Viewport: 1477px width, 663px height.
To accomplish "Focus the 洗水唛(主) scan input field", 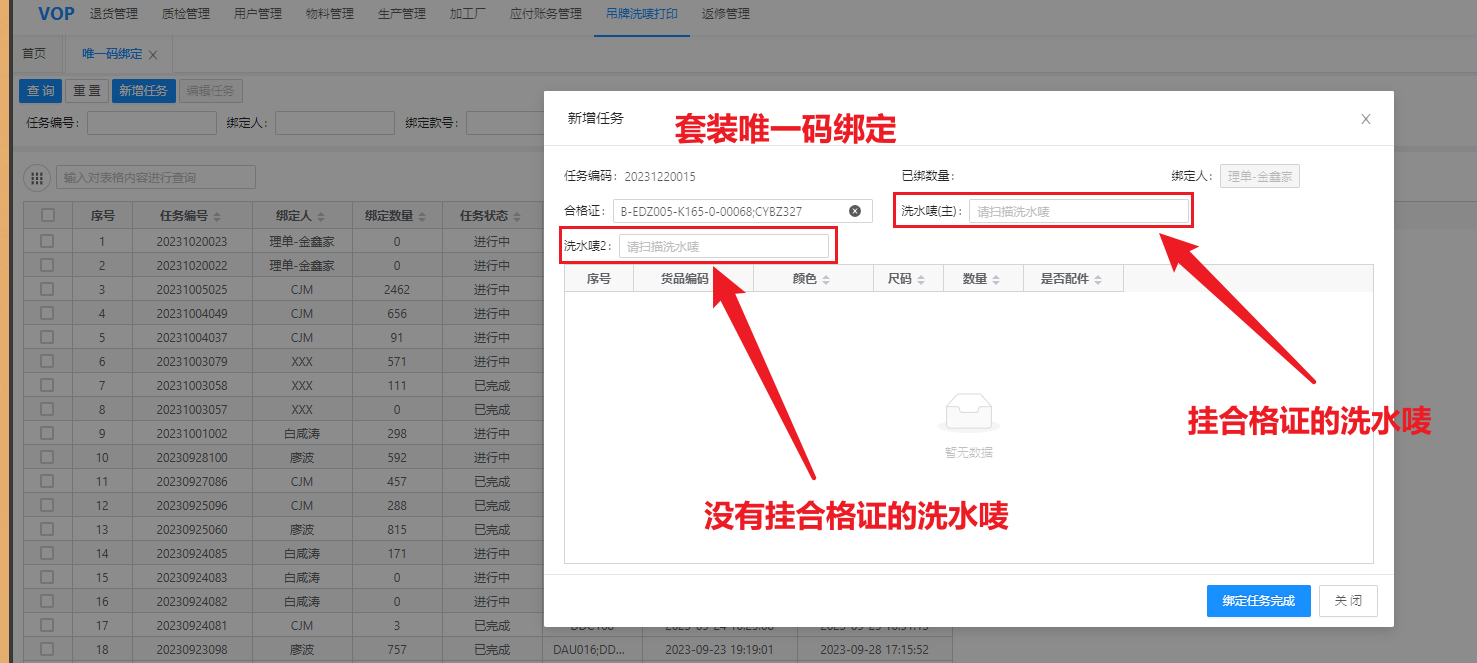I will (x=1078, y=211).
